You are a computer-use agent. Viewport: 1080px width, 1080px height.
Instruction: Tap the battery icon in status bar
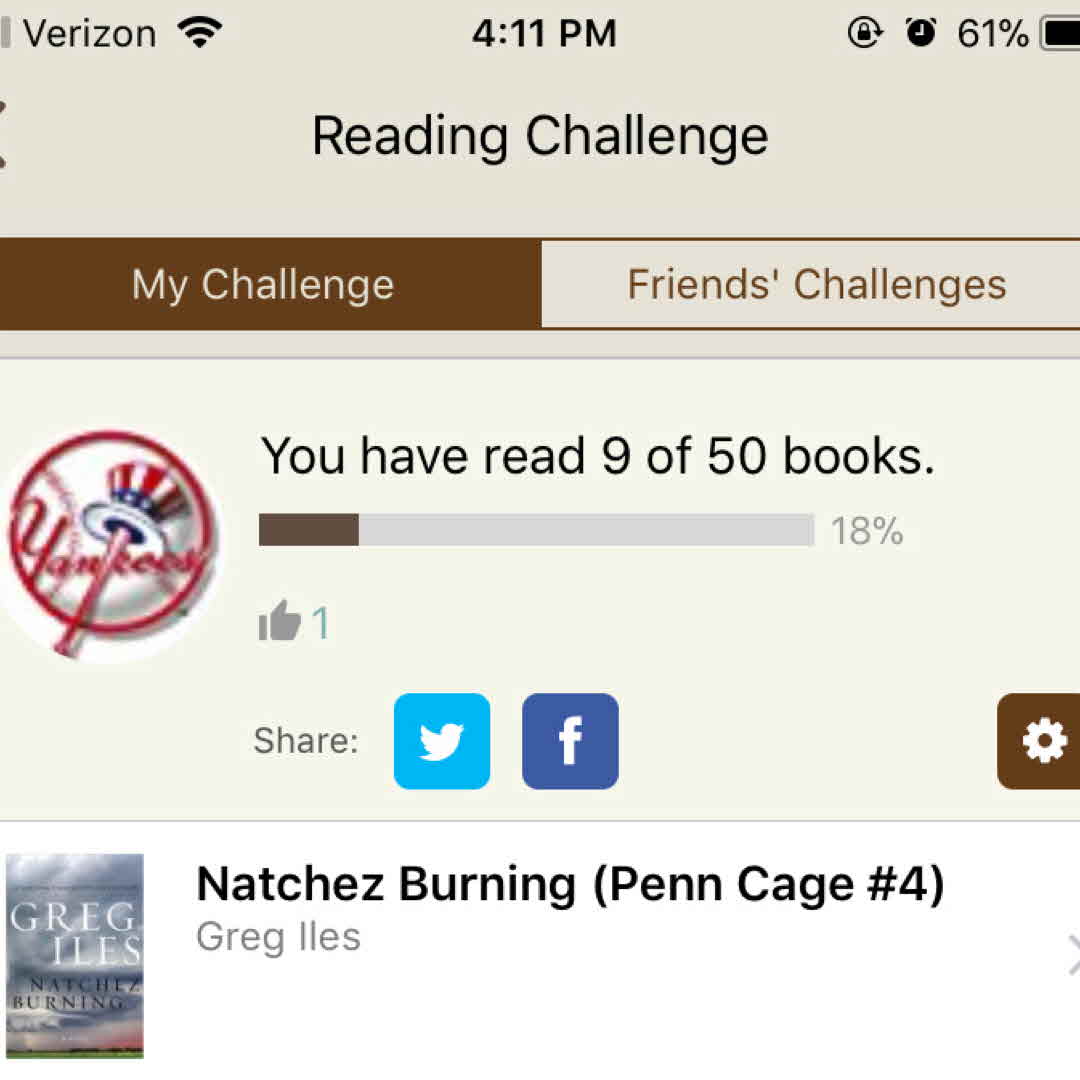tap(1060, 34)
